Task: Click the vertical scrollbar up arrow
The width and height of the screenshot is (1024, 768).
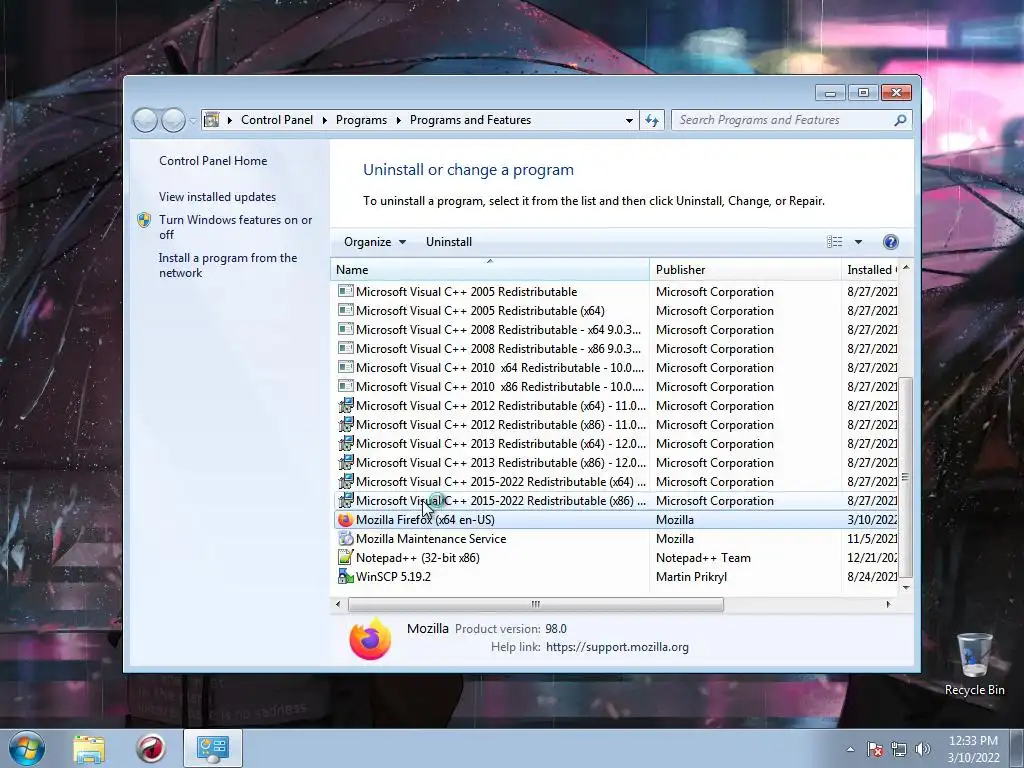Action: [906, 268]
